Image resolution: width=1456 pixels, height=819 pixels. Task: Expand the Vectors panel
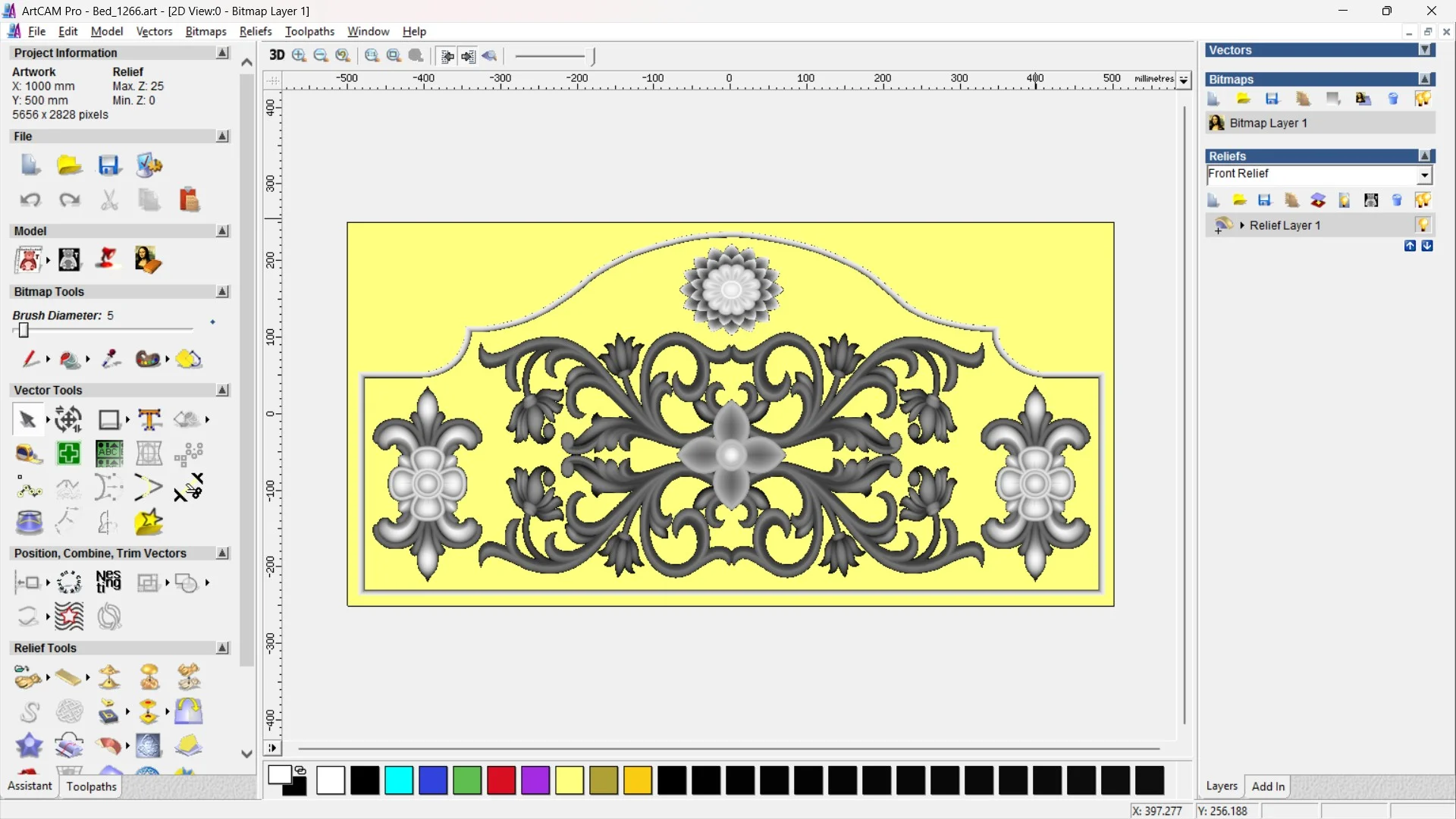[x=1426, y=50]
